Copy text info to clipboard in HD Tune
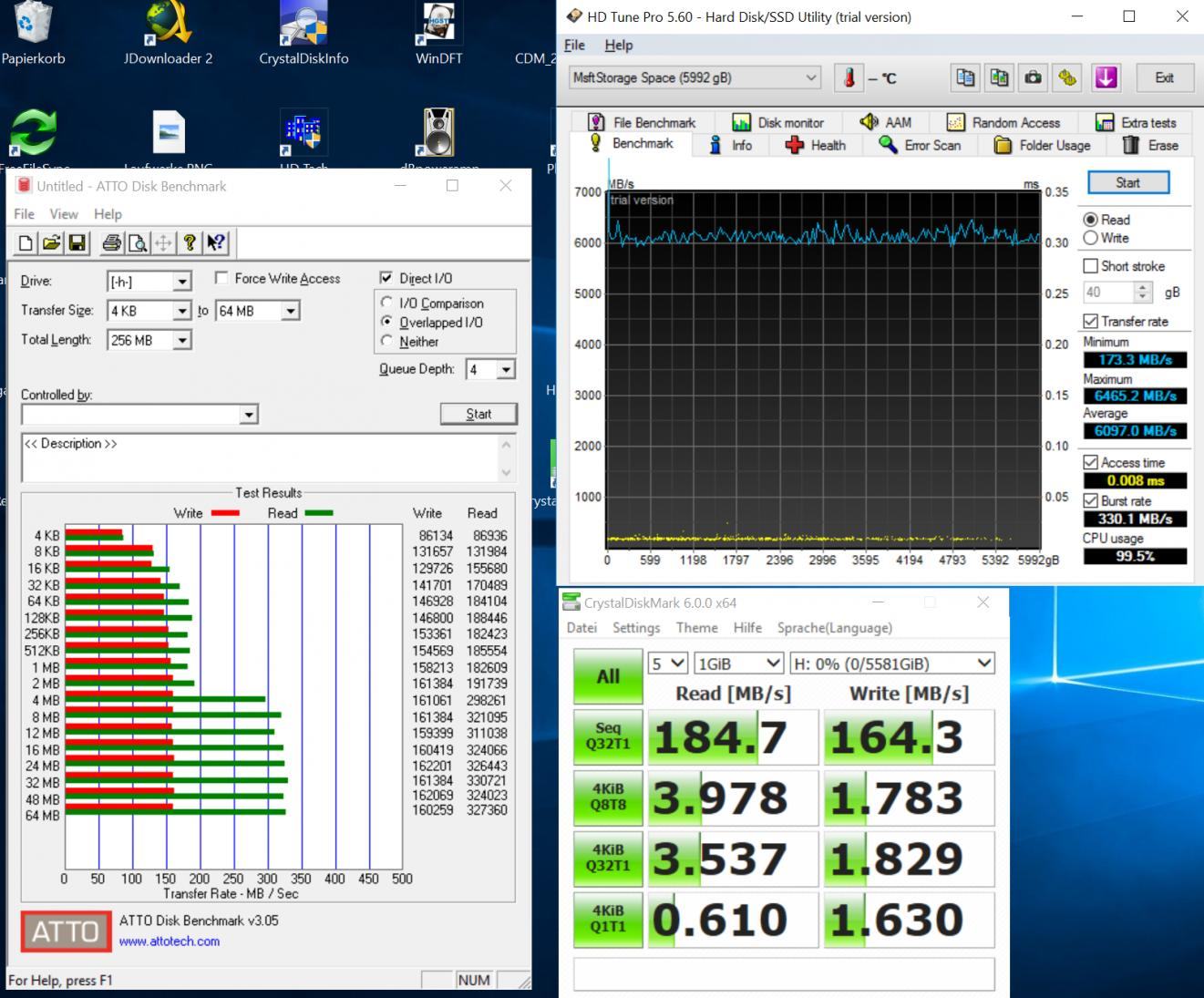The height and width of the screenshot is (998, 1204). pyautogui.click(x=965, y=77)
